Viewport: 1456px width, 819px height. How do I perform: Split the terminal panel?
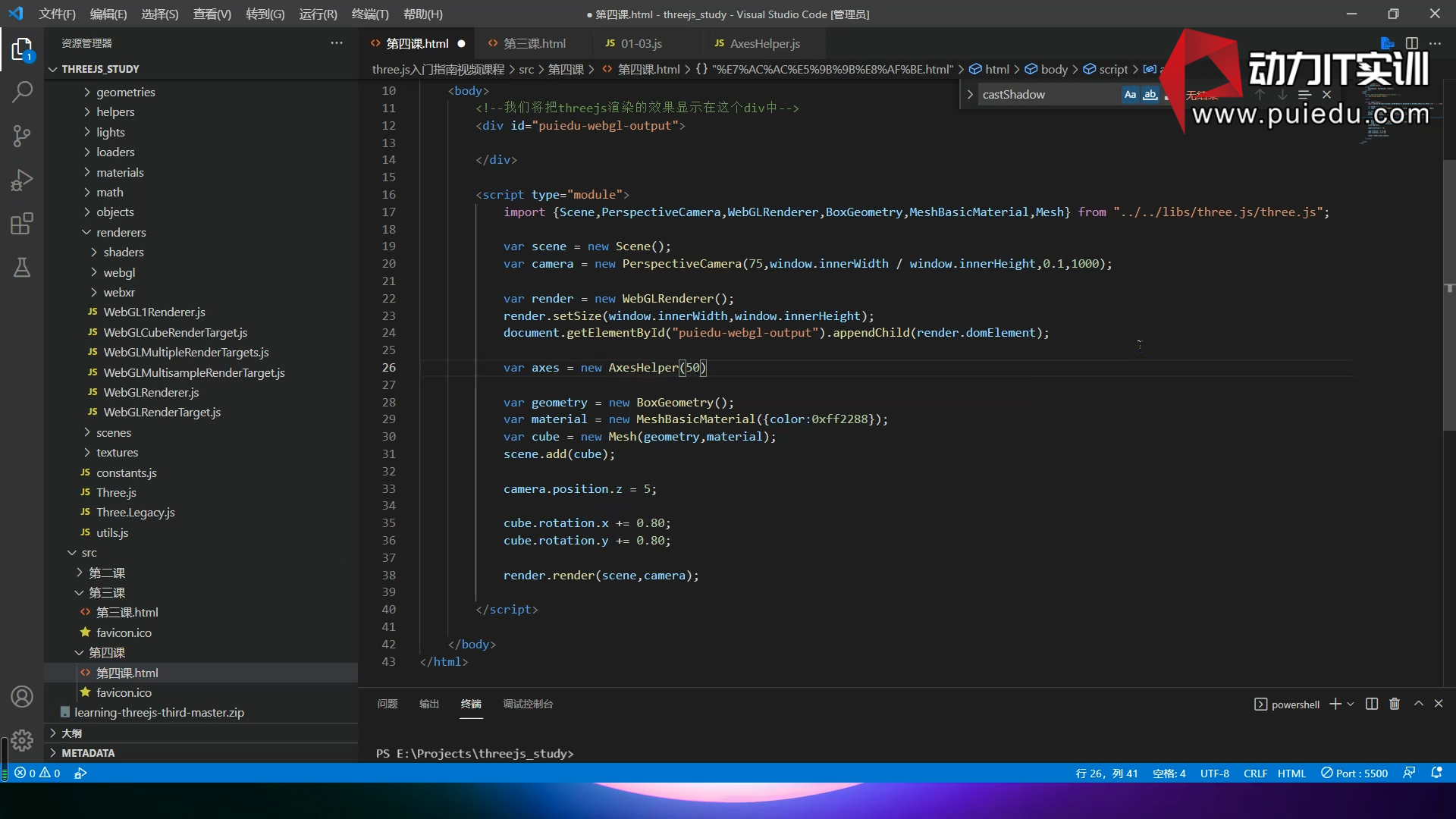click(1371, 704)
